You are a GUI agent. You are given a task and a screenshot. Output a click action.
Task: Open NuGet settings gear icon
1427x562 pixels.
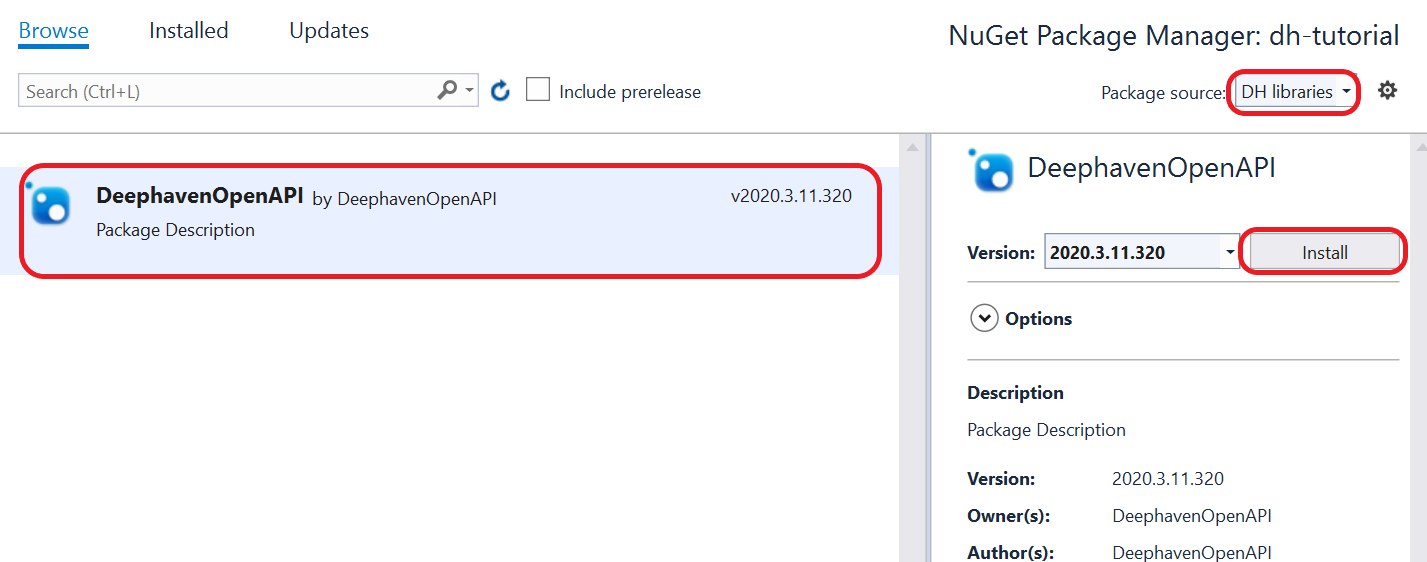click(1387, 91)
